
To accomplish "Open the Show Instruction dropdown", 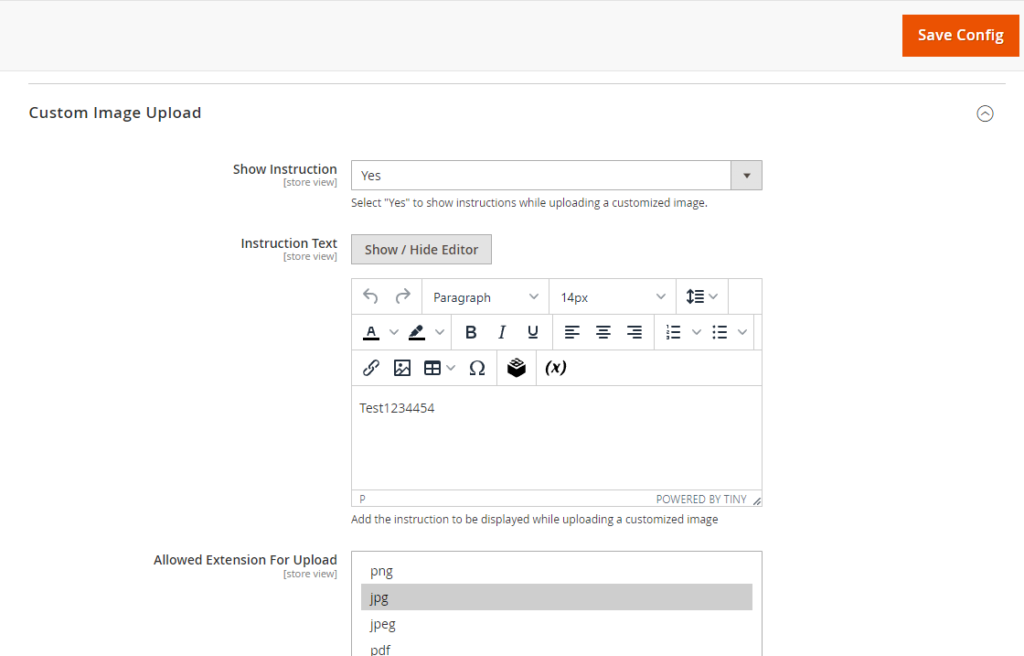I will (x=555, y=175).
